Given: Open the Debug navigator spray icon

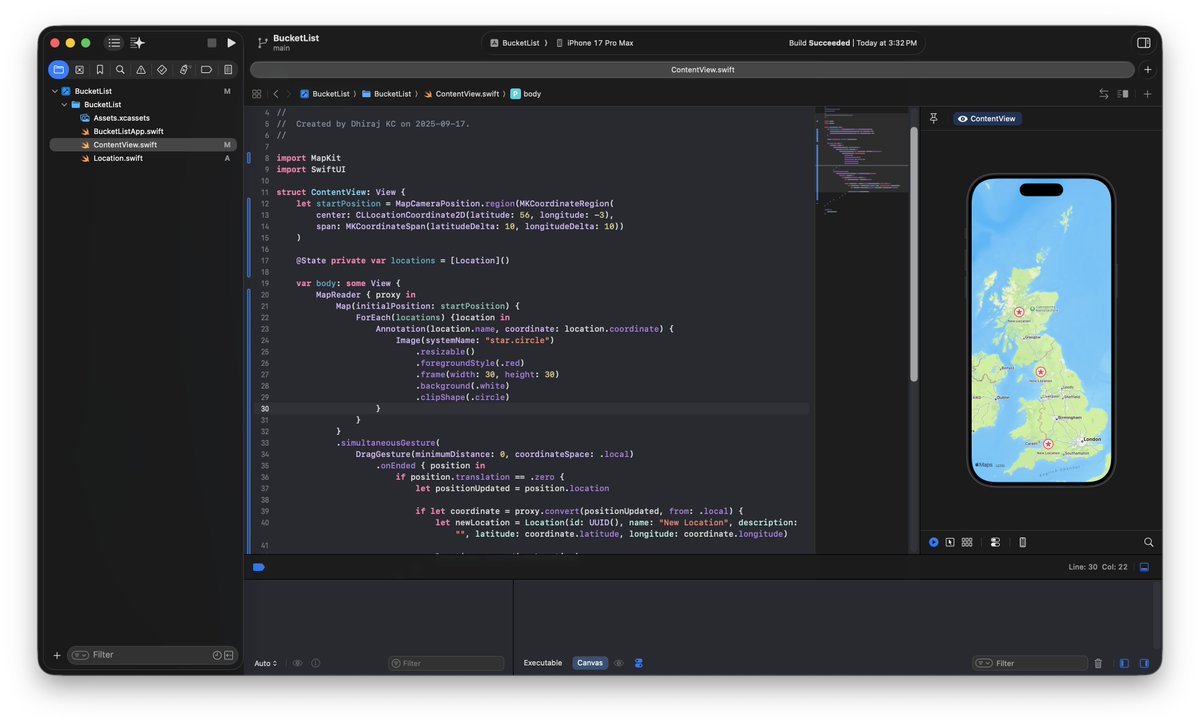Looking at the screenshot, I should [x=184, y=70].
